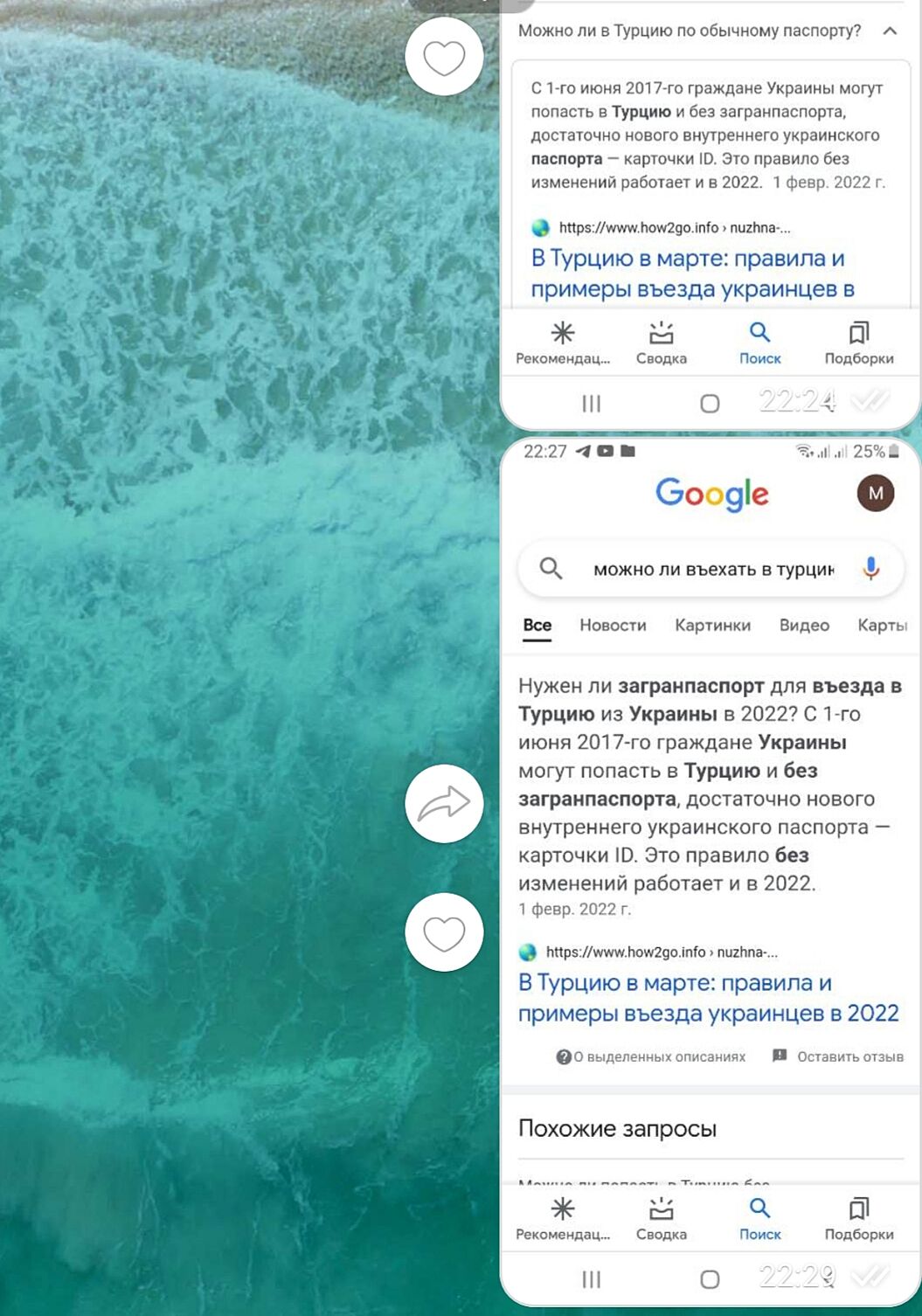The width and height of the screenshot is (922, 1316).
Task: Open the Карты tab
Action: [883, 626]
